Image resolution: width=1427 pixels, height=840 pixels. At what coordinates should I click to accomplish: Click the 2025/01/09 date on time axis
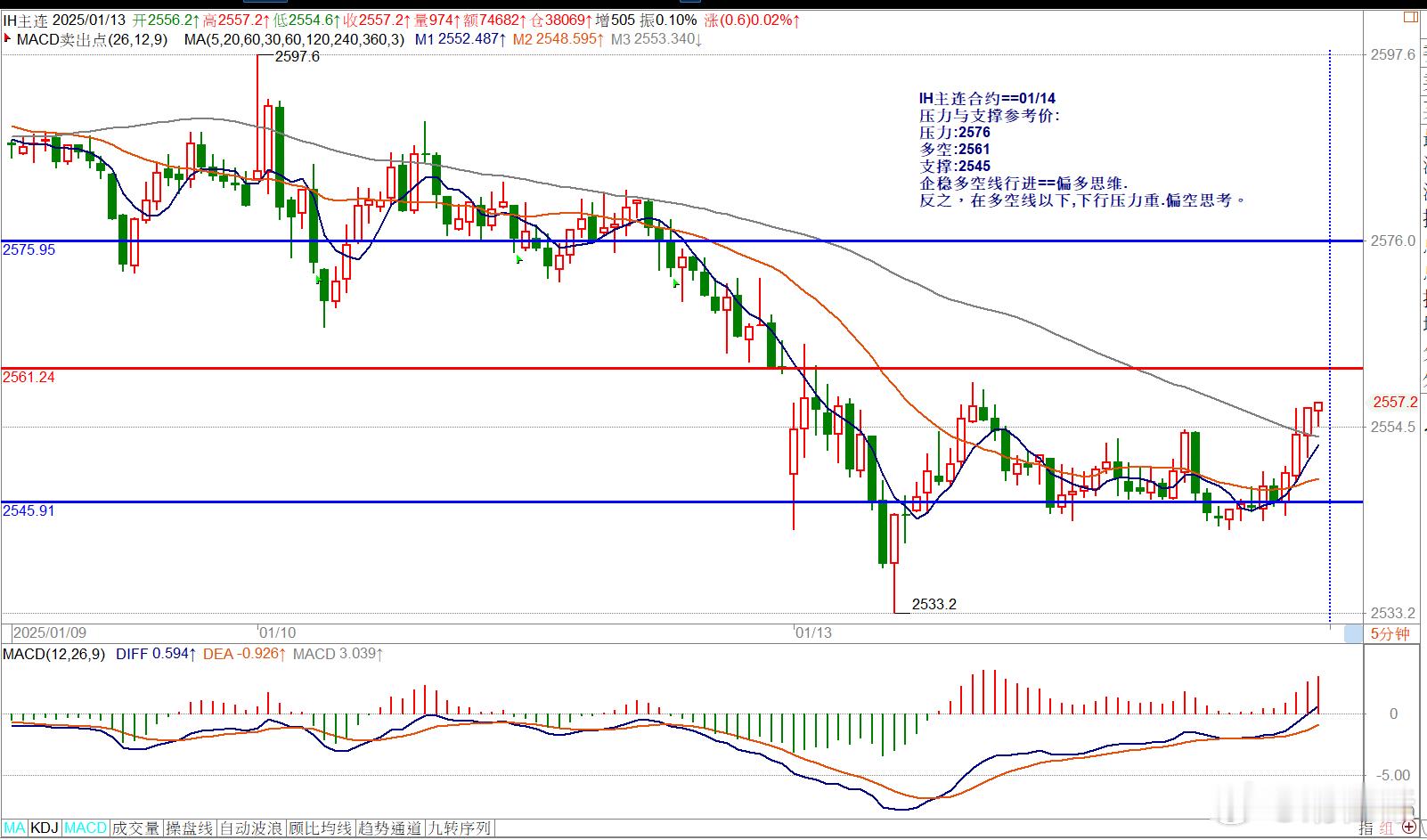51,632
